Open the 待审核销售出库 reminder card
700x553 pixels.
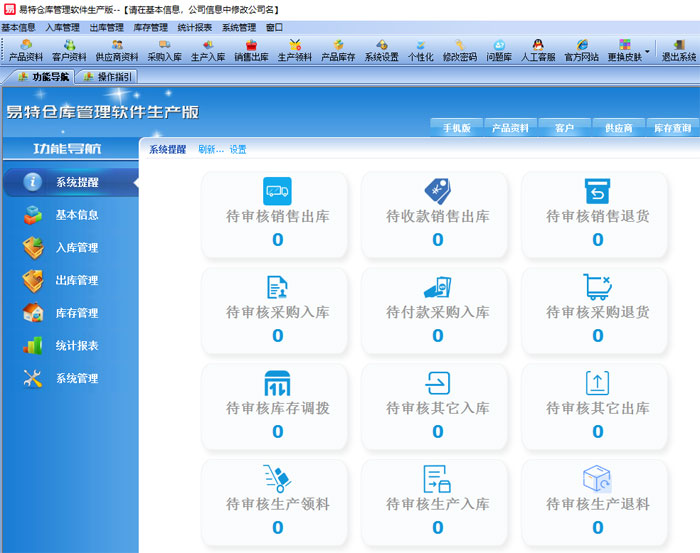pyautogui.click(x=277, y=214)
